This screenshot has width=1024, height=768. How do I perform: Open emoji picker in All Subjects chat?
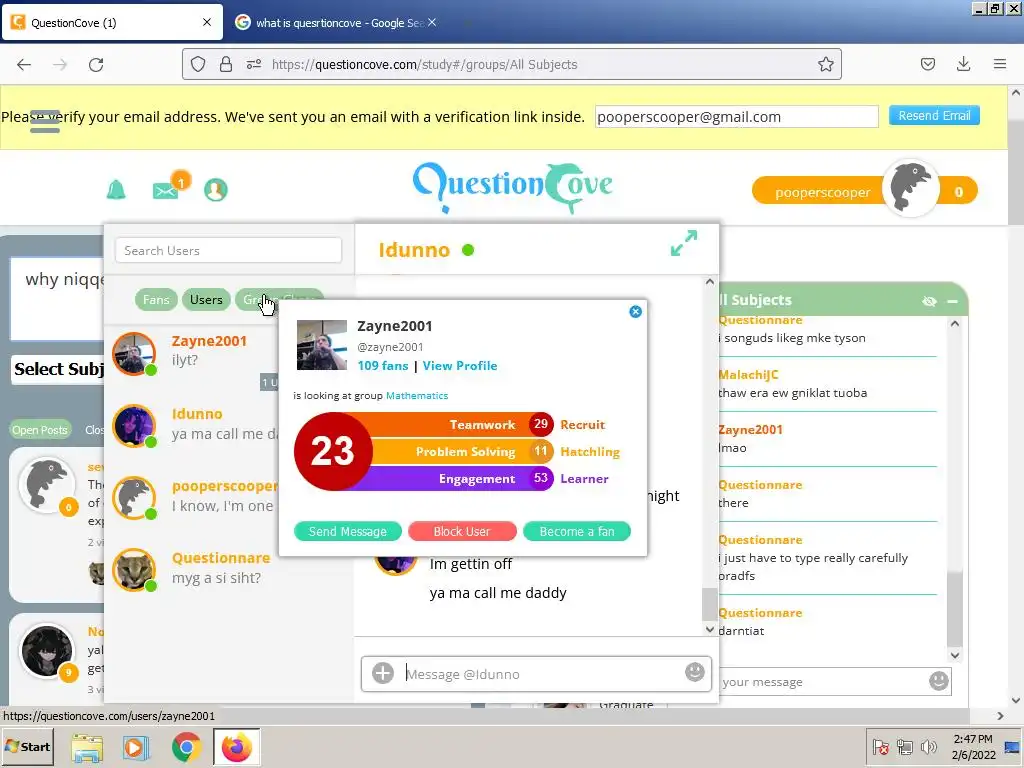pyautogui.click(x=938, y=681)
